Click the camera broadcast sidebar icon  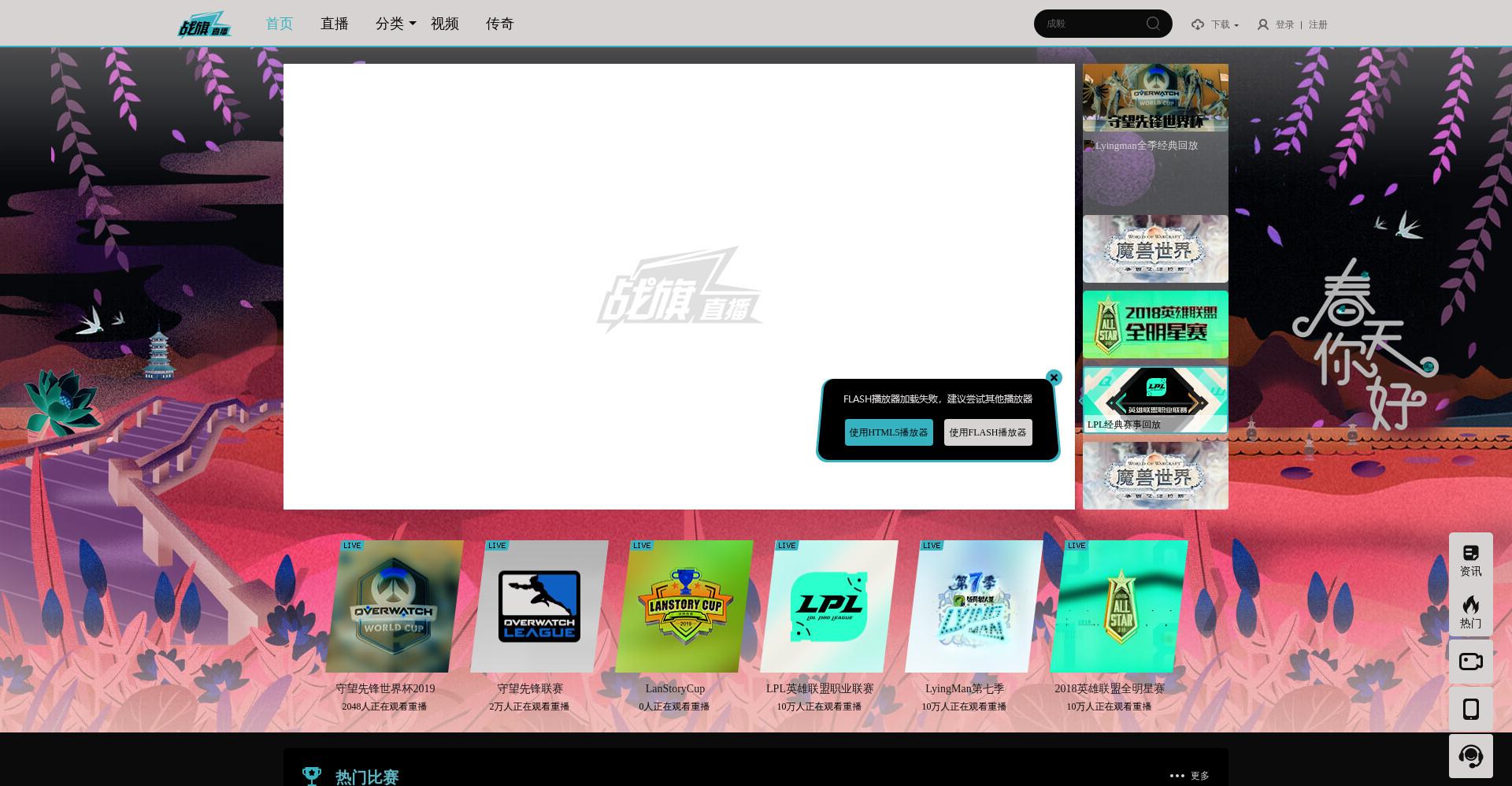(1470, 662)
